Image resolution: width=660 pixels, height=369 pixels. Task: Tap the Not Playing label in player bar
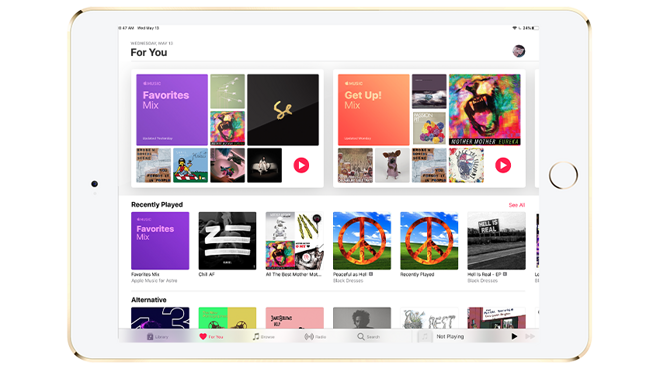450,337
